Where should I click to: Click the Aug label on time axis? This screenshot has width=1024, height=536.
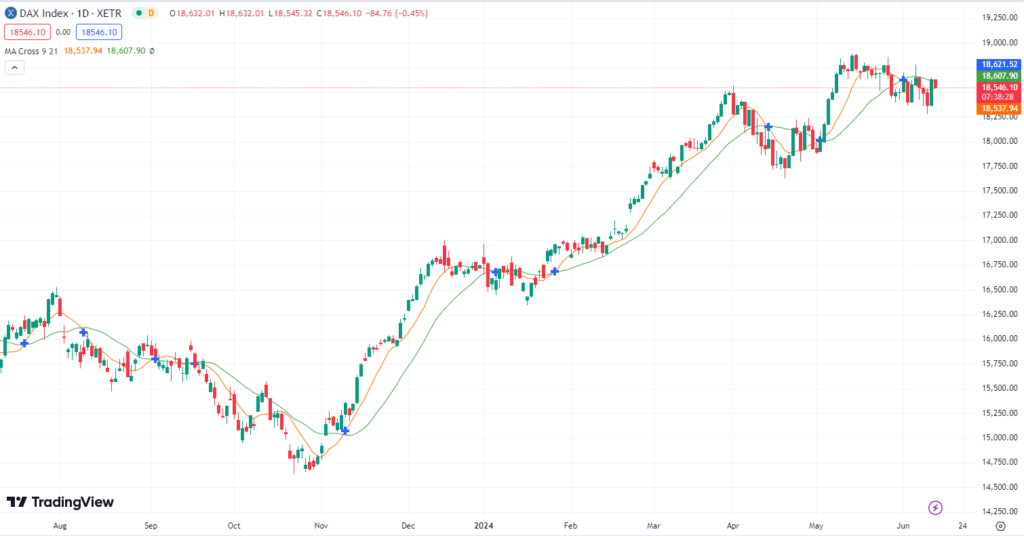click(59, 526)
